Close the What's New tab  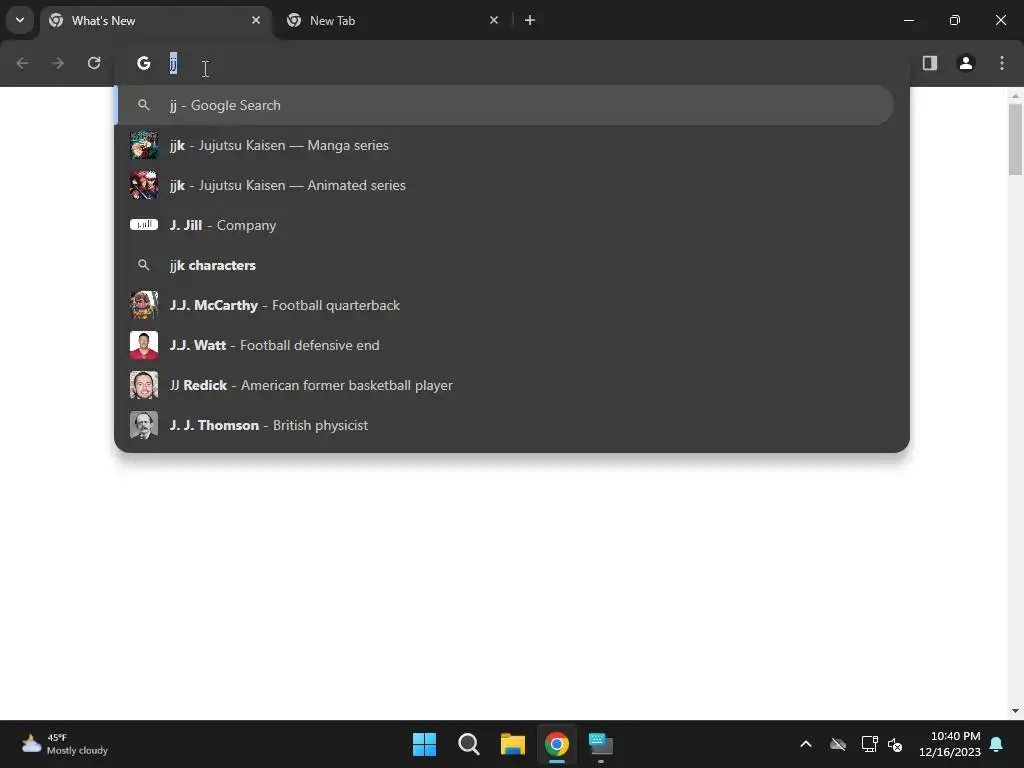click(x=256, y=20)
